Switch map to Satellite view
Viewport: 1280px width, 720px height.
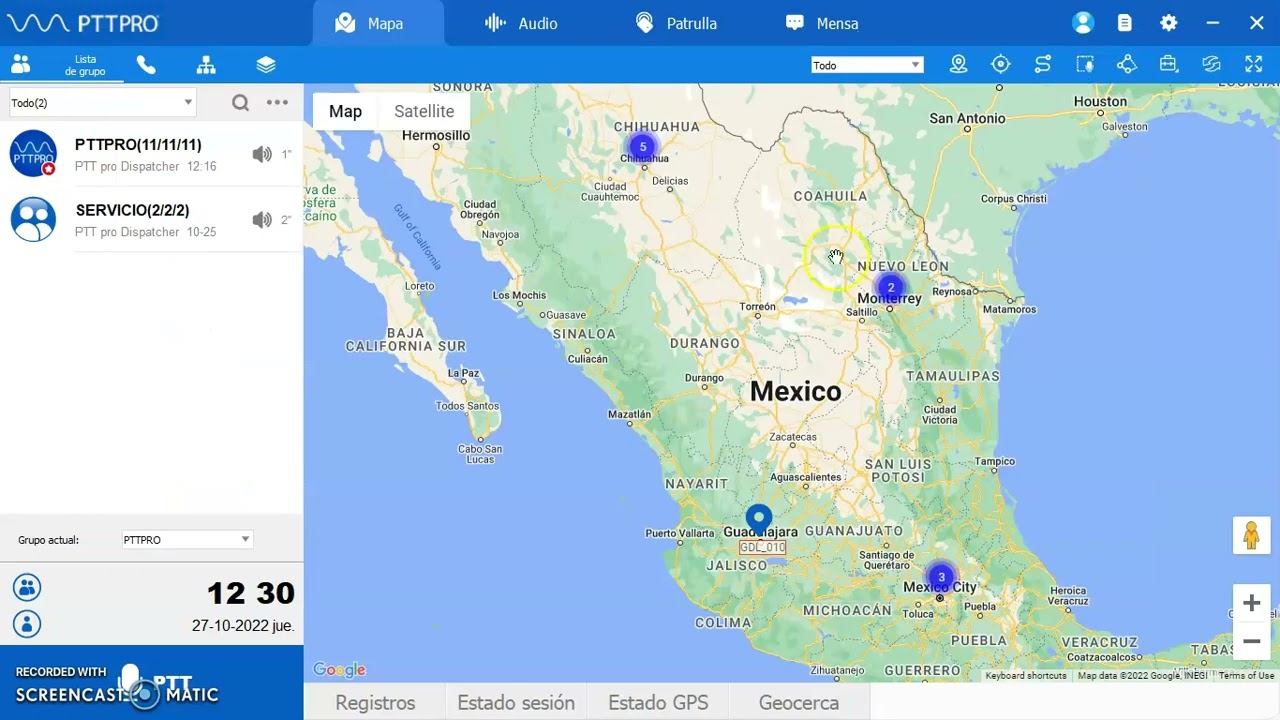pos(424,111)
